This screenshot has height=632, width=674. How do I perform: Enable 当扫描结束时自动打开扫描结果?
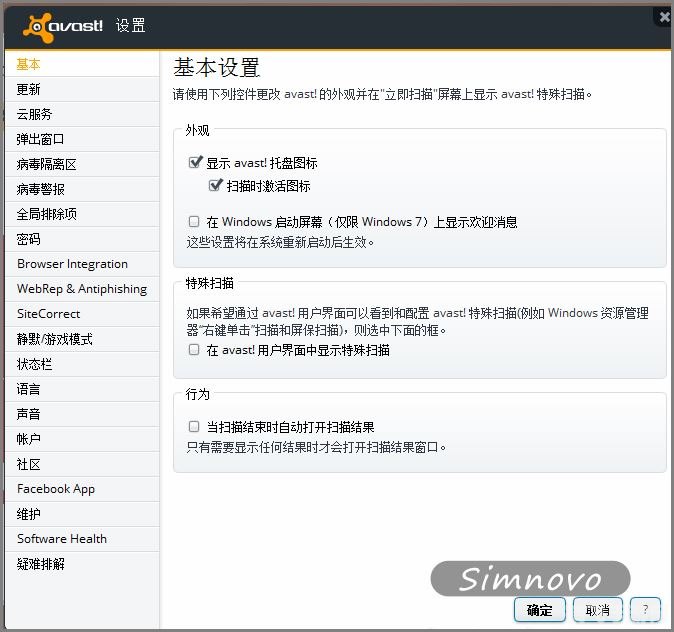[x=194, y=426]
